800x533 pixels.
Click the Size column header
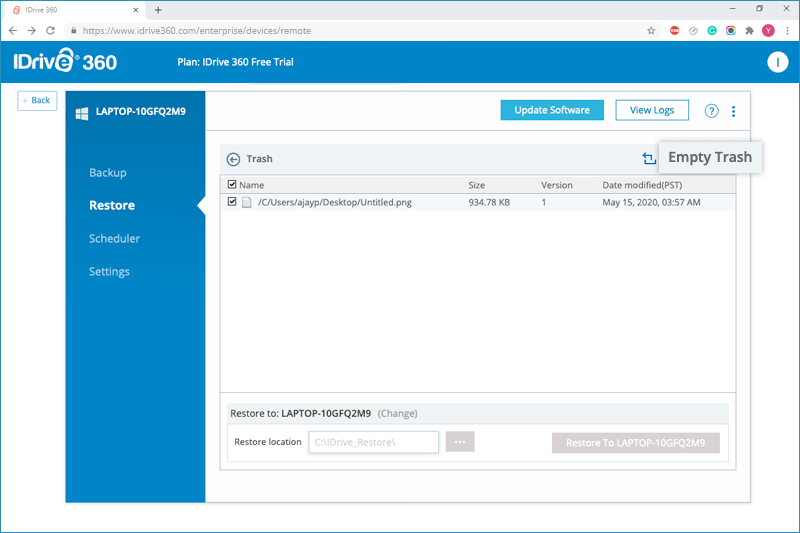[x=477, y=185]
